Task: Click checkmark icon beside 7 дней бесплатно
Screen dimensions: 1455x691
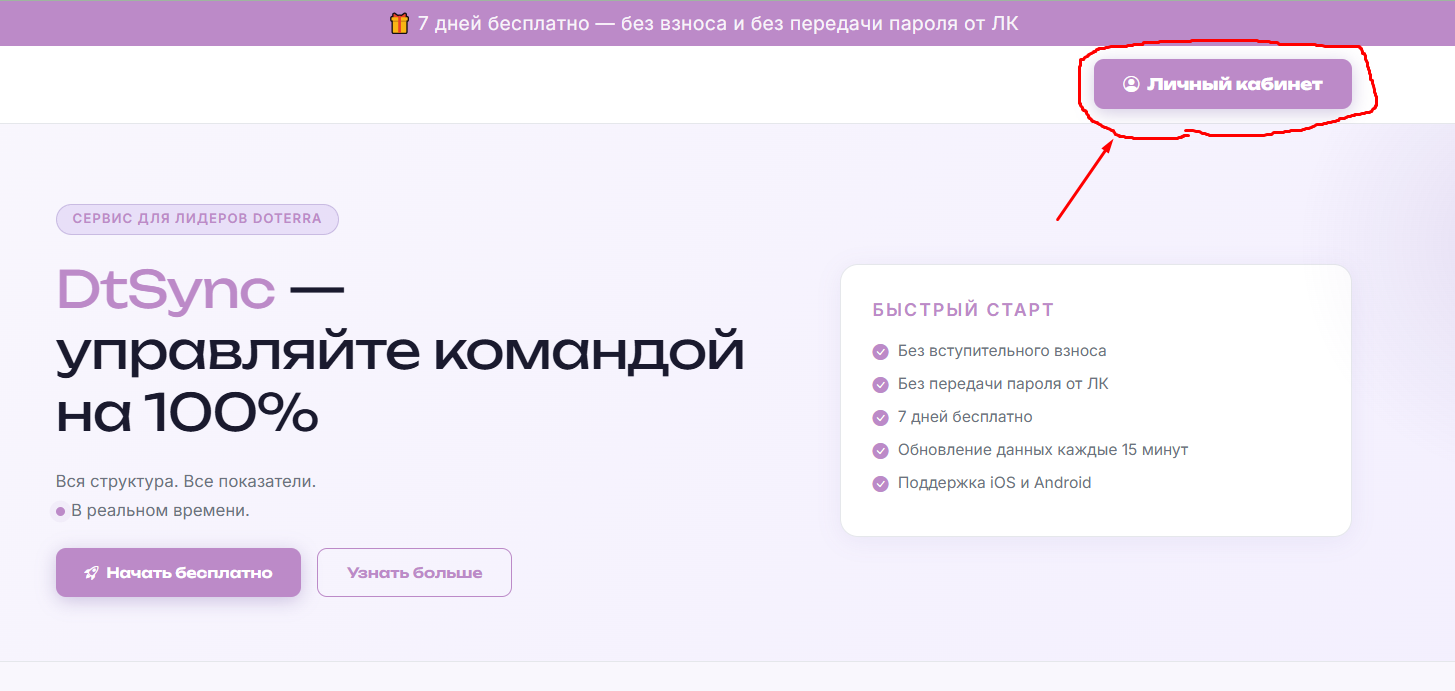Action: click(880, 418)
